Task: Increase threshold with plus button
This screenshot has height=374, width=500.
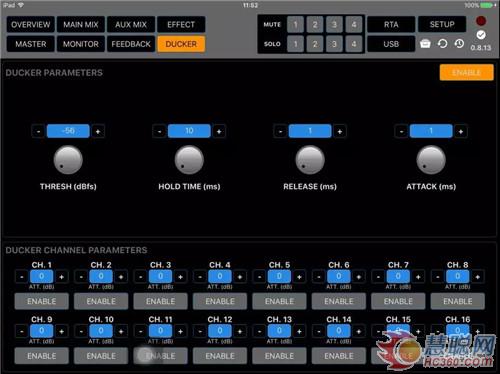Action: pos(98,131)
